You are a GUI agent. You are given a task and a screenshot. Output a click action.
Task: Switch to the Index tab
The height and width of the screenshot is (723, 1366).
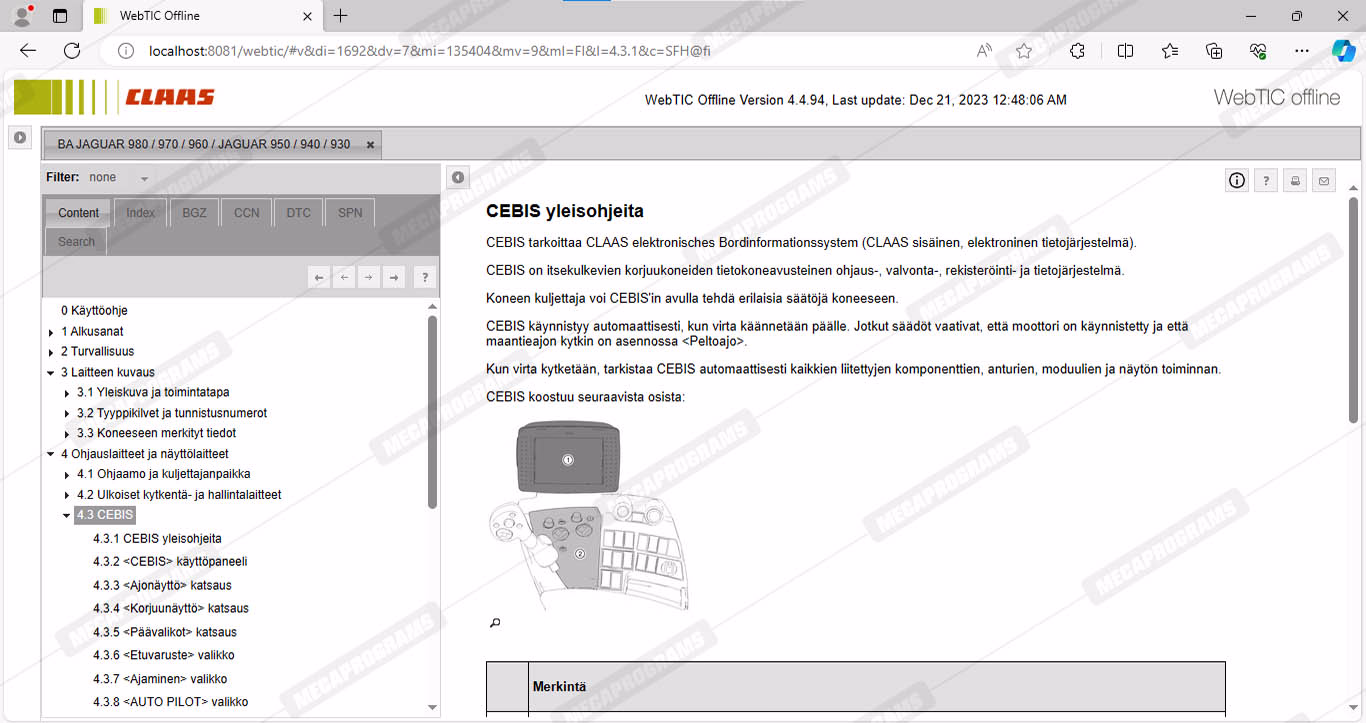(141, 213)
